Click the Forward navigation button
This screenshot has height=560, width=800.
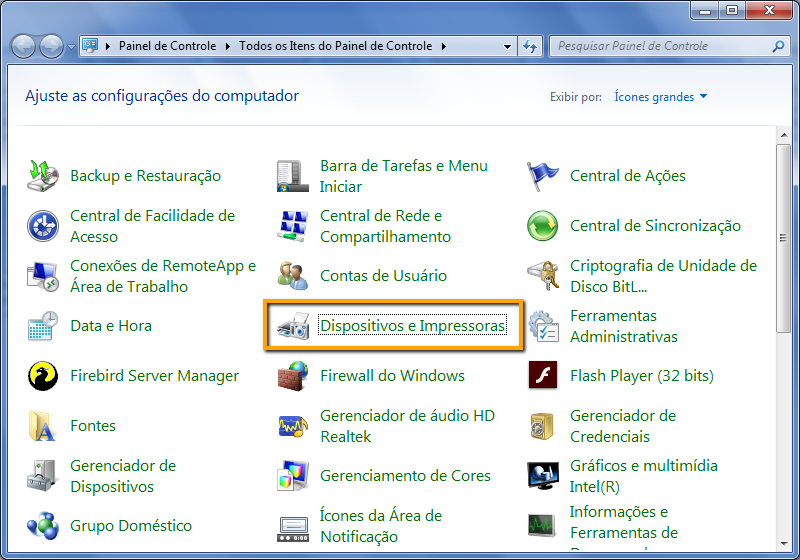point(52,47)
